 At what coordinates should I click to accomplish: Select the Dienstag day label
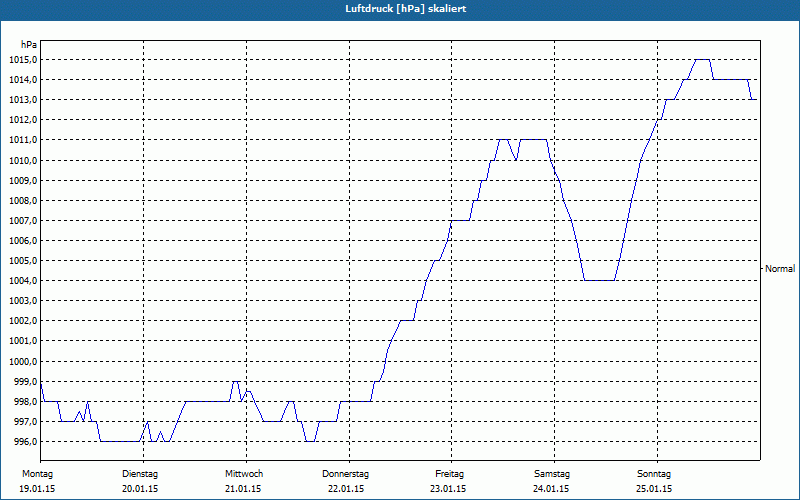140,474
